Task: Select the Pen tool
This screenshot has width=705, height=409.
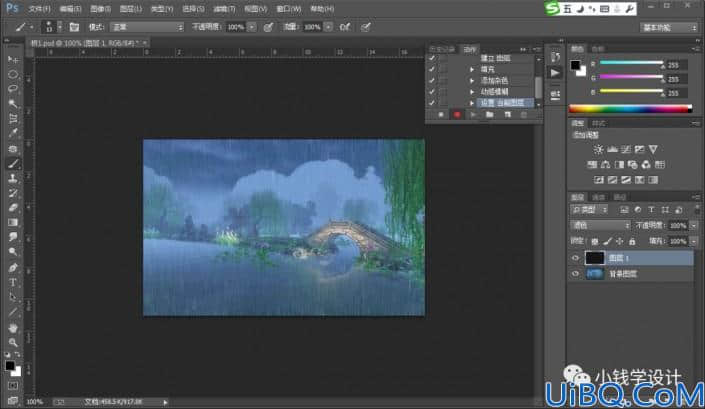Action: click(13, 267)
